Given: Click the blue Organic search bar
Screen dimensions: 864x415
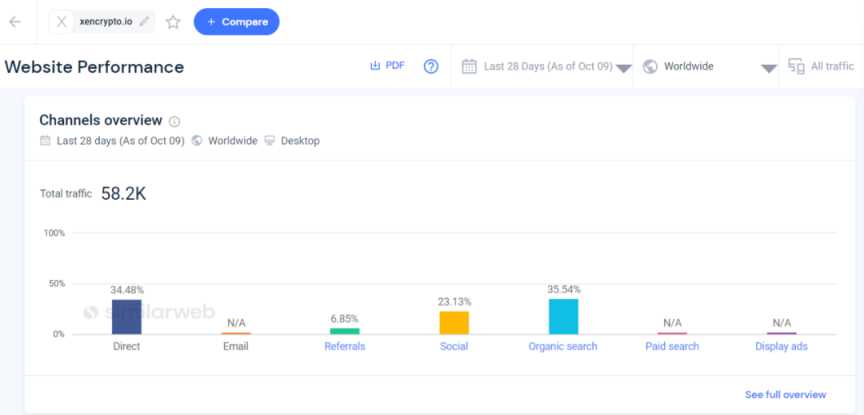Looking at the screenshot, I should coord(563,316).
